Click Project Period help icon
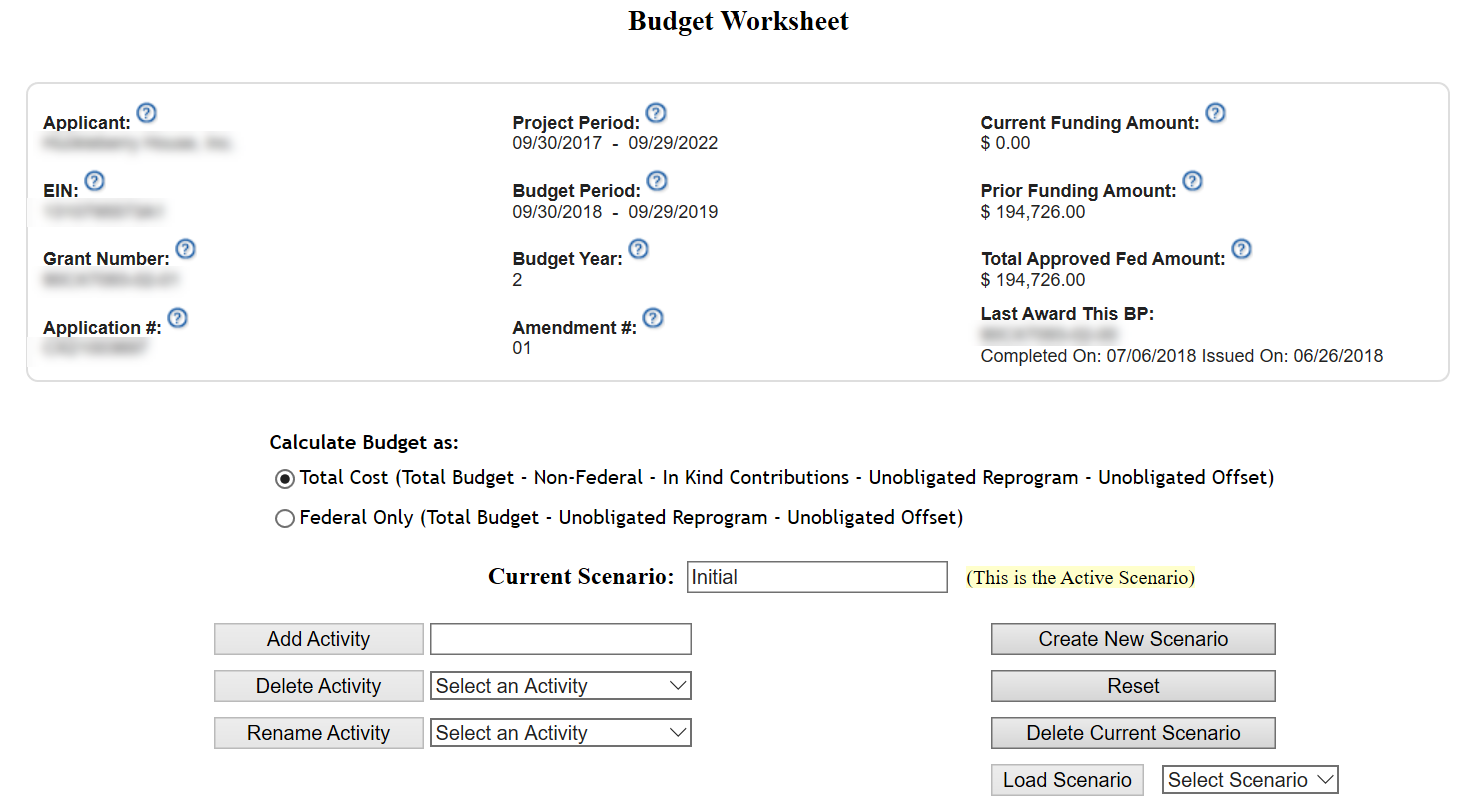This screenshot has width=1477, height=808. point(655,113)
